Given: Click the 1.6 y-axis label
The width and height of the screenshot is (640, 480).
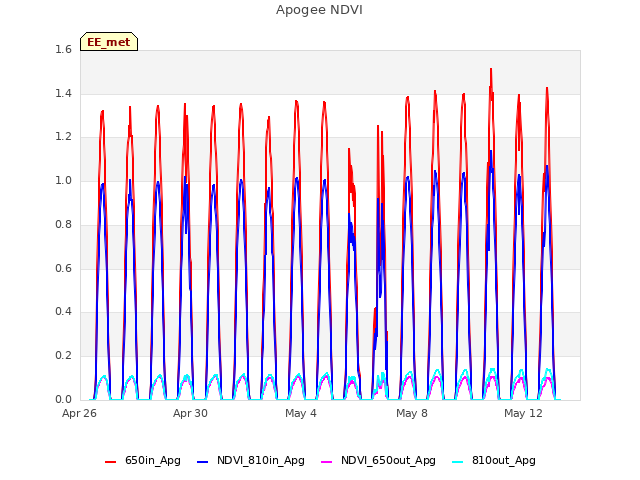Looking at the screenshot, I should 63,49.
